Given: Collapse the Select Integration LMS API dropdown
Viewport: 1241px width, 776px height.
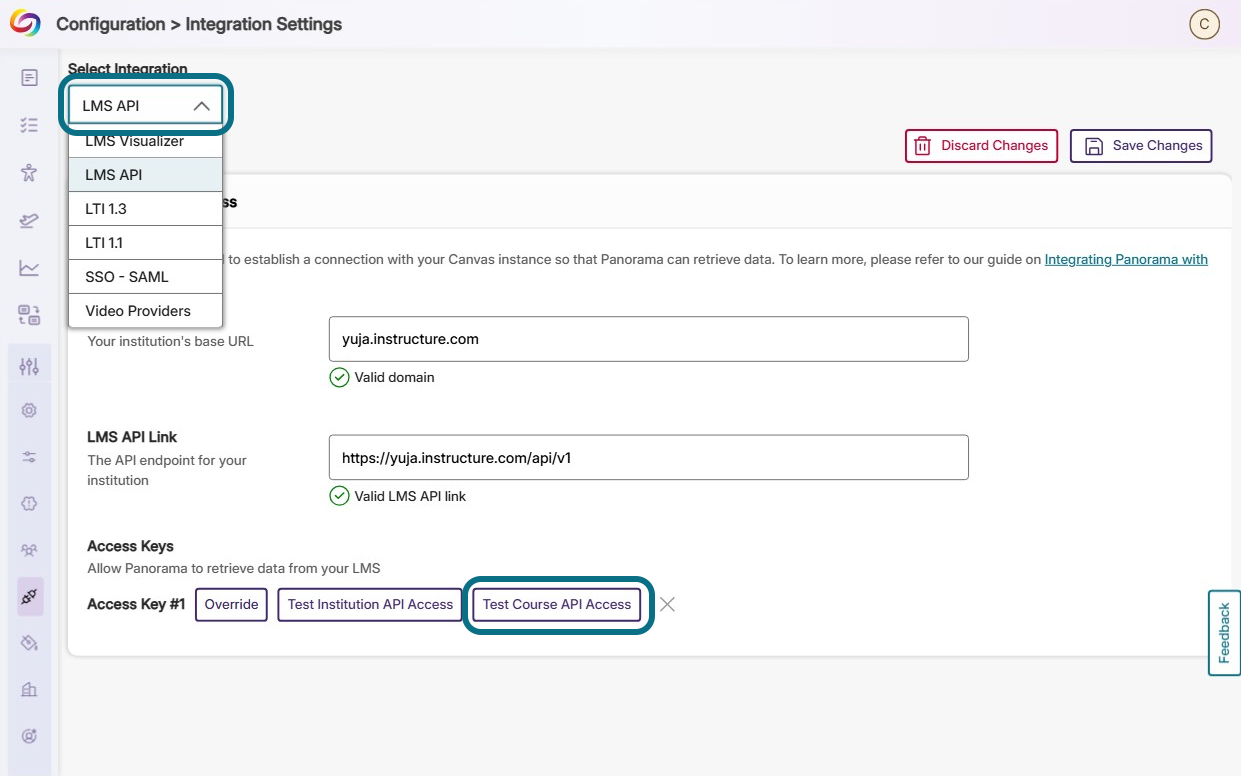Looking at the screenshot, I should click(145, 105).
